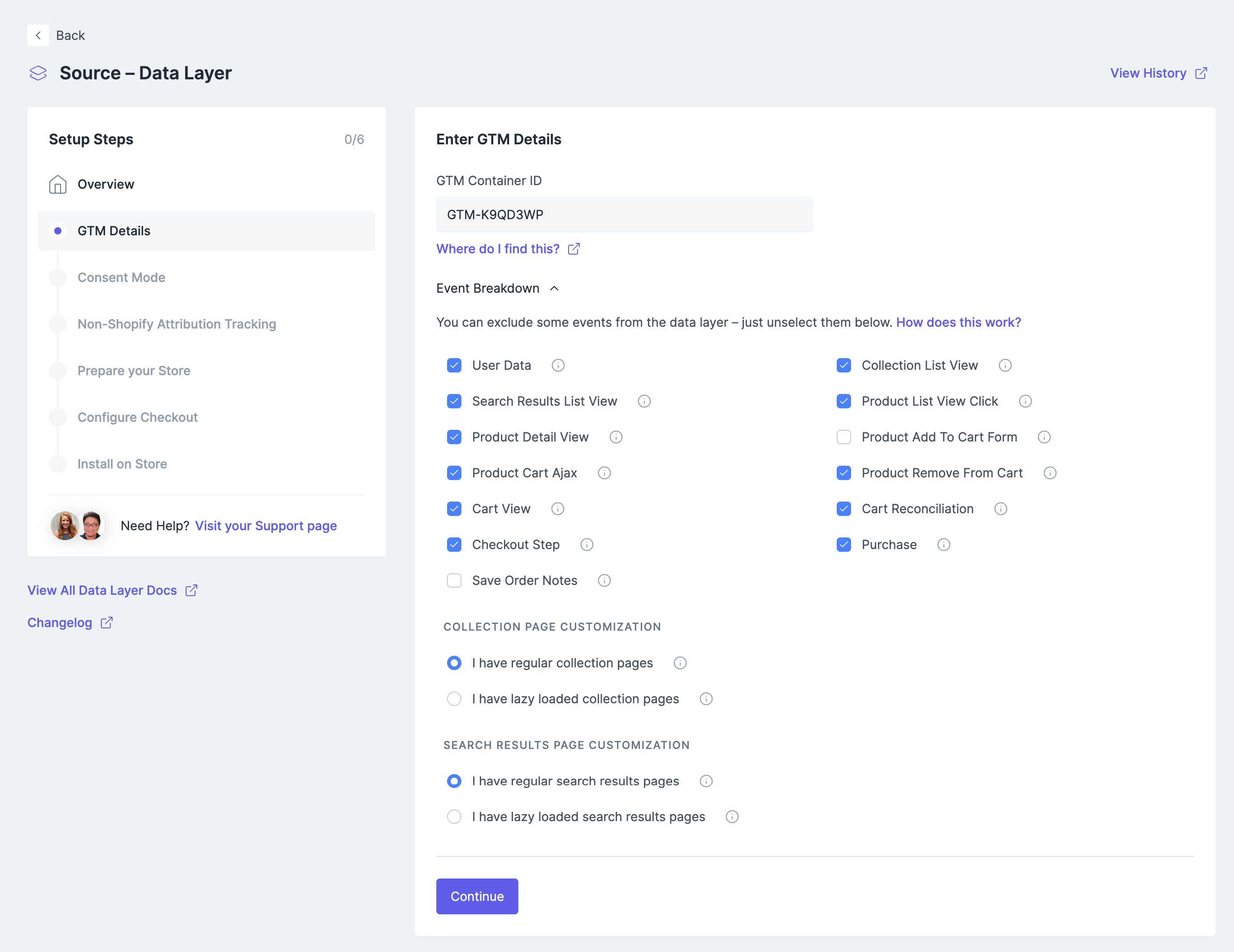Uncheck the Collection List View checkbox
Viewport: 1234px width, 952px height.
[843, 365]
